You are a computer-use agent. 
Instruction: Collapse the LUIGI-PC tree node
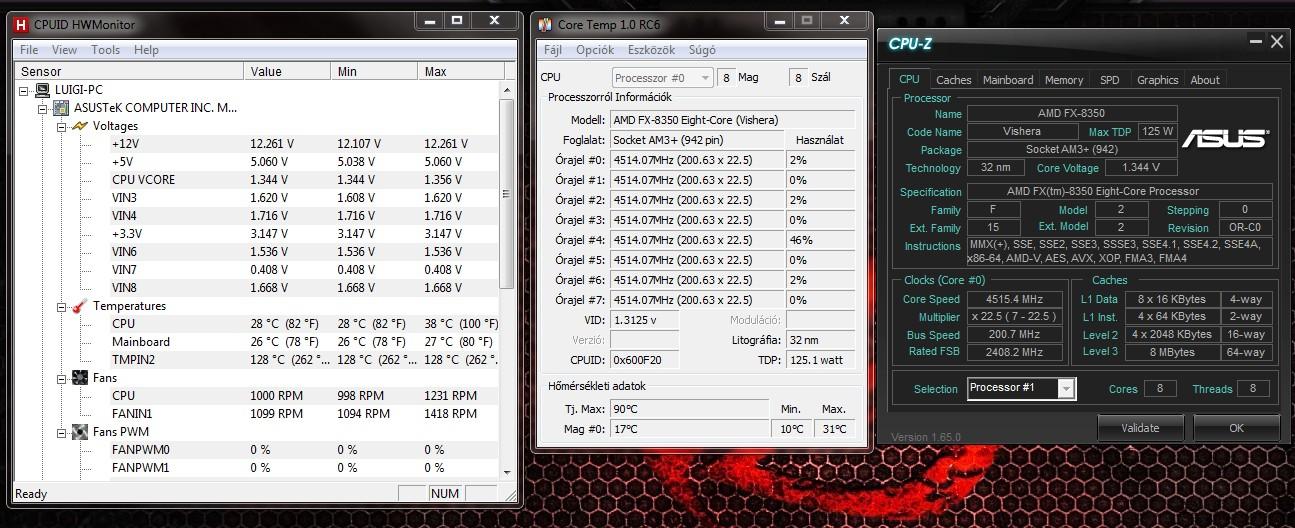tap(25, 90)
